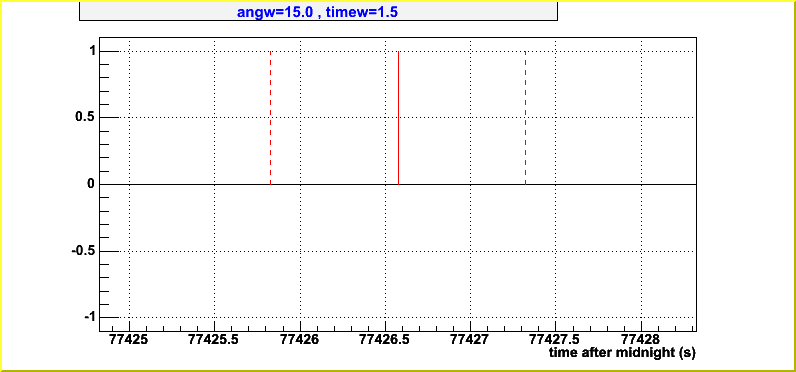Click the left dashed red line
This screenshot has width=796, height=372.
point(271,118)
